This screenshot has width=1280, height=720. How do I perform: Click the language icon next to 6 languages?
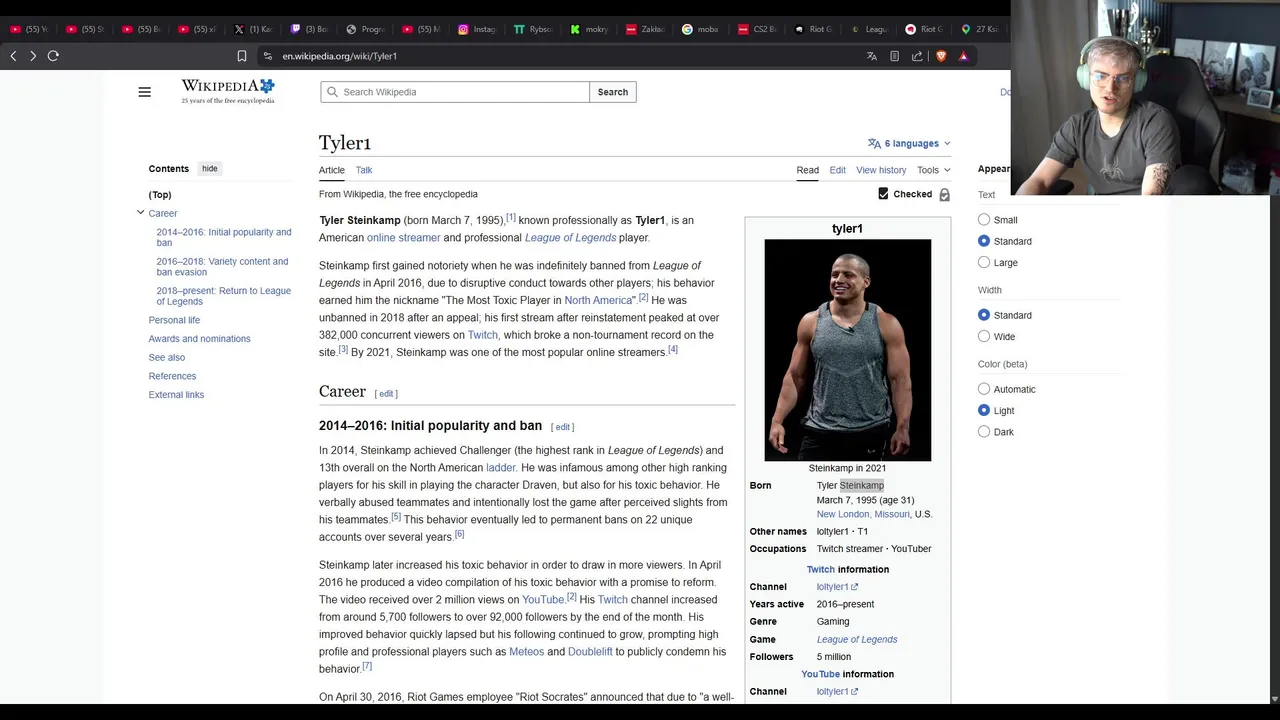pyautogui.click(x=874, y=143)
